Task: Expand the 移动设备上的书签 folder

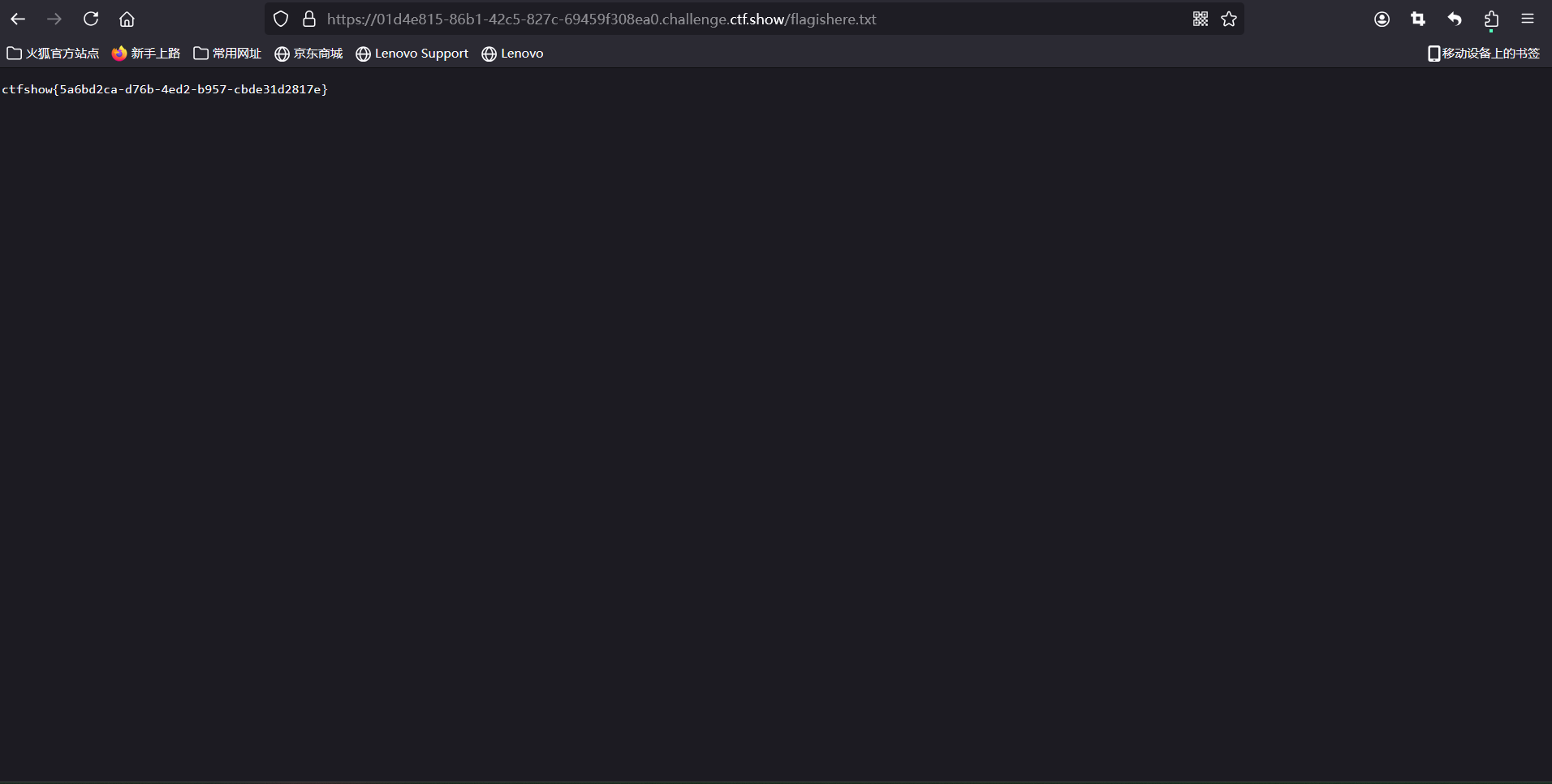Action: tap(1483, 54)
